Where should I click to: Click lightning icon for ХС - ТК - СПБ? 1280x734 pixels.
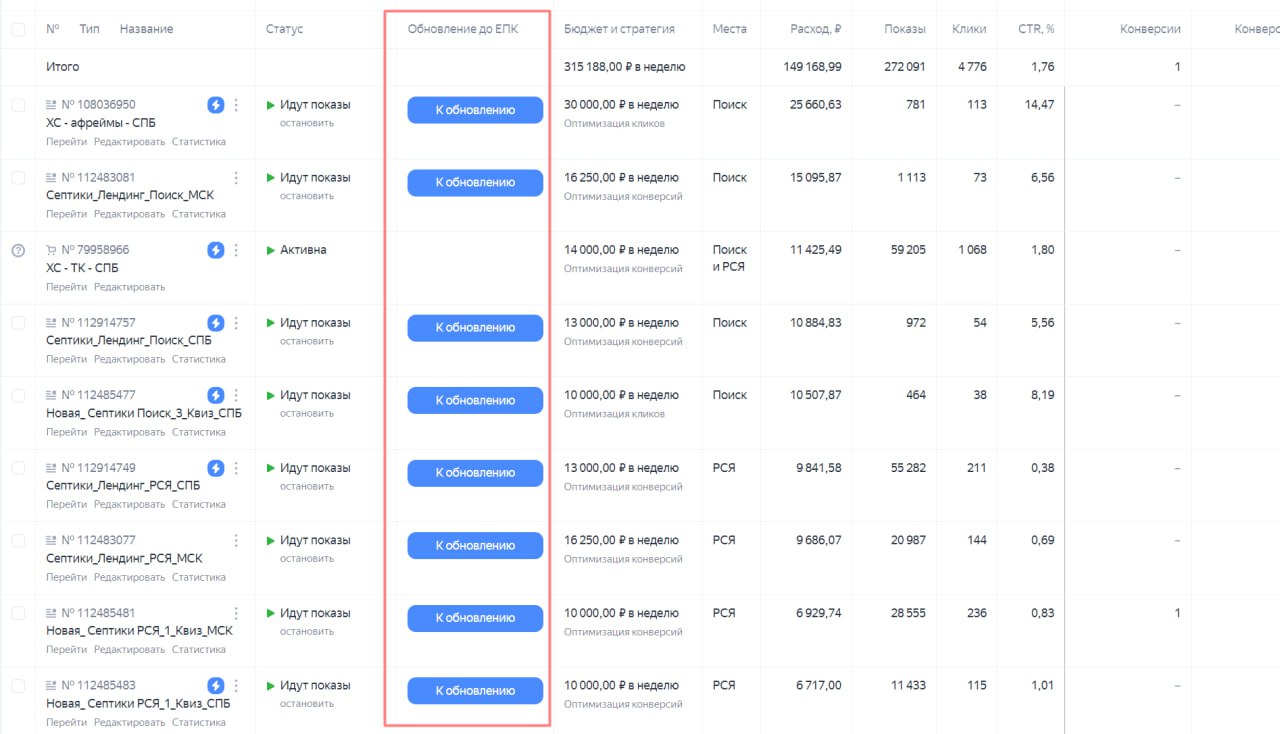[x=215, y=250]
